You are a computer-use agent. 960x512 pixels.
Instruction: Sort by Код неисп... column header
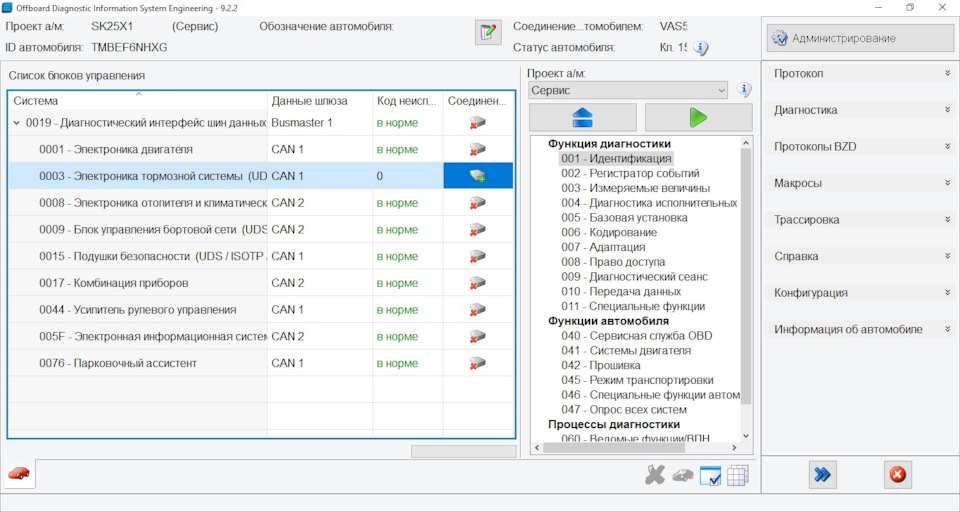(408, 101)
